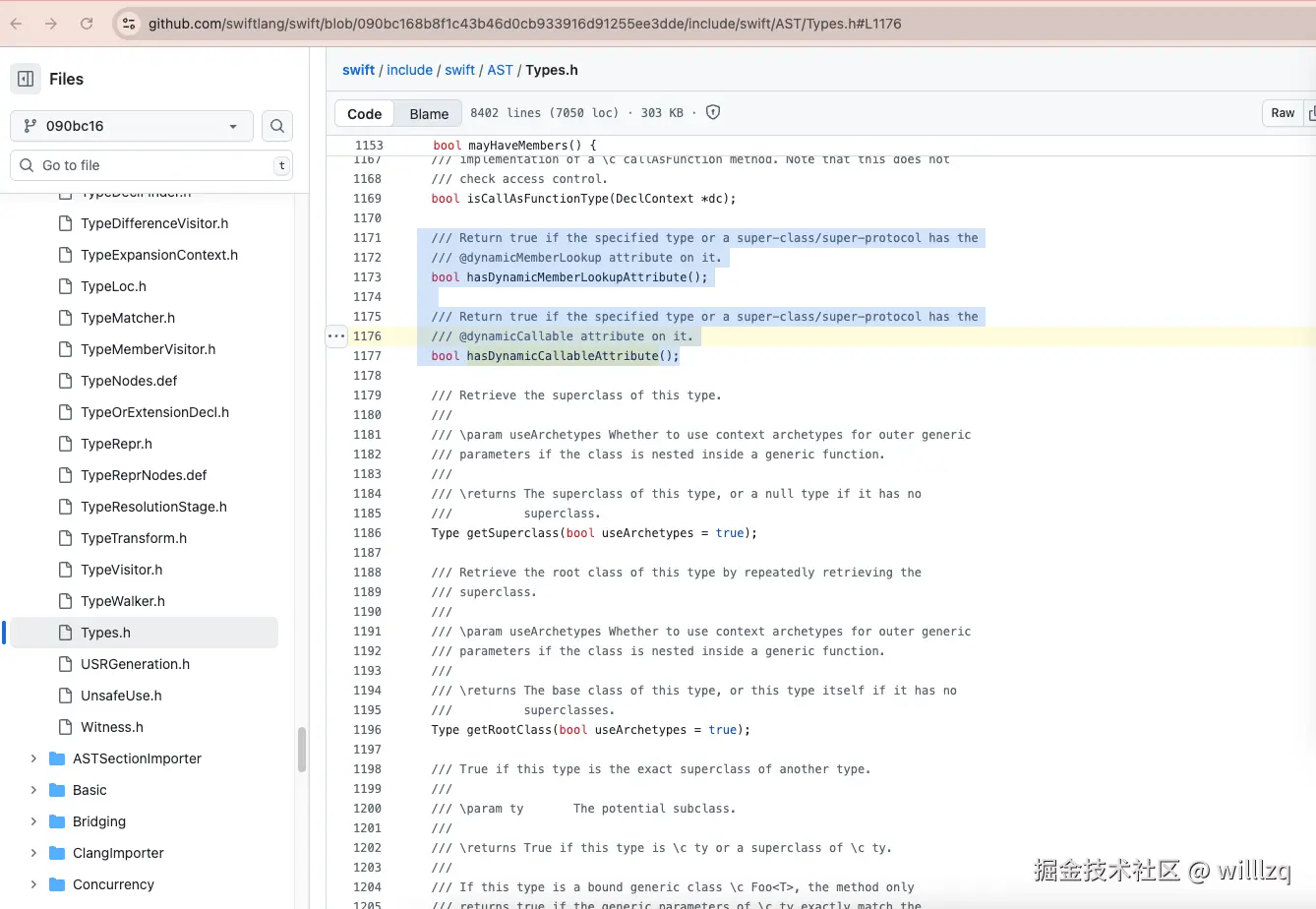Expand the ASTSectionImporter folder
Viewport: 1316px width, 909px height.
pyautogui.click(x=33, y=758)
